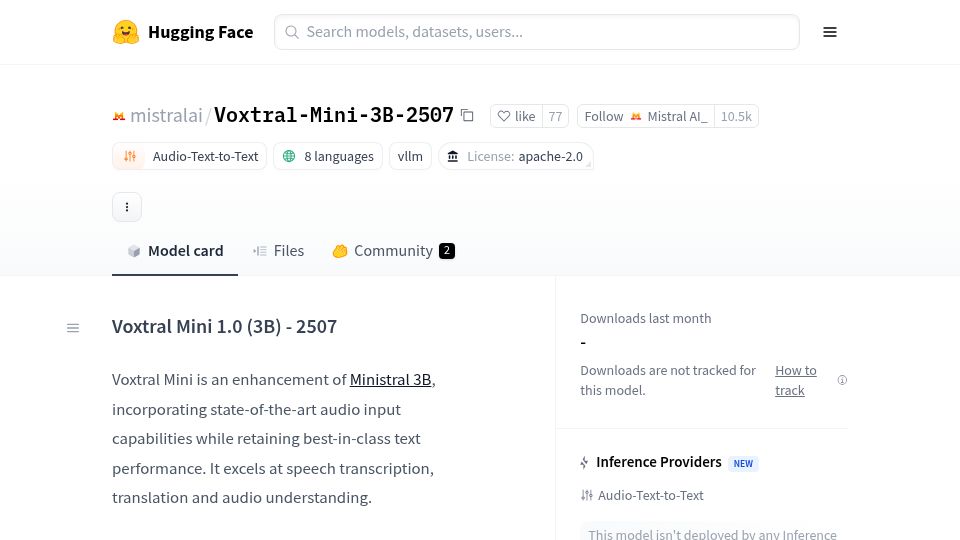960x540 pixels.
Task: Click Audio-Text-to-Text under Inference Providers
Action: tap(650, 495)
